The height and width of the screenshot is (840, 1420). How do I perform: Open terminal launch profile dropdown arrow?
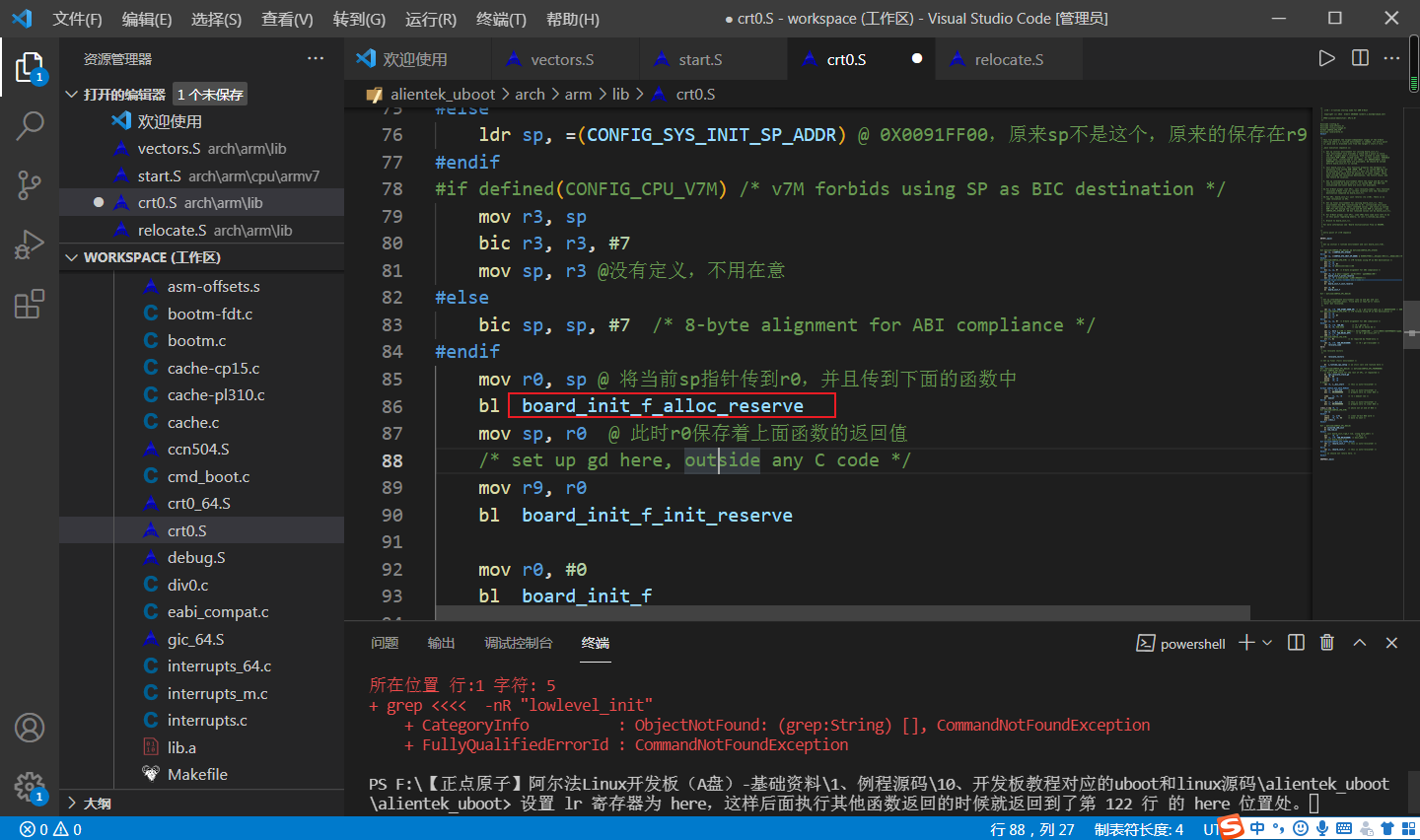click(x=1267, y=643)
